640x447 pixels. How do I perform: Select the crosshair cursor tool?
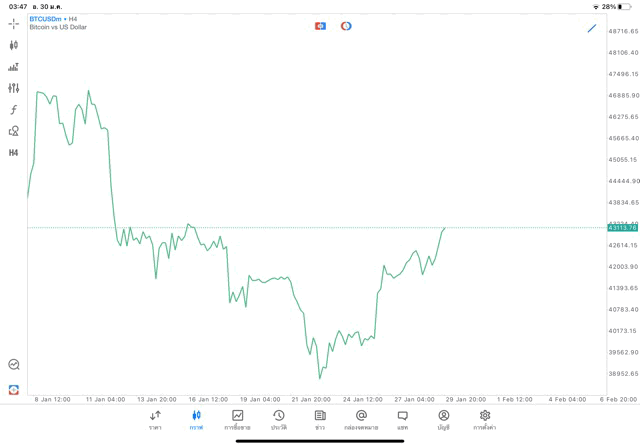click(14, 23)
